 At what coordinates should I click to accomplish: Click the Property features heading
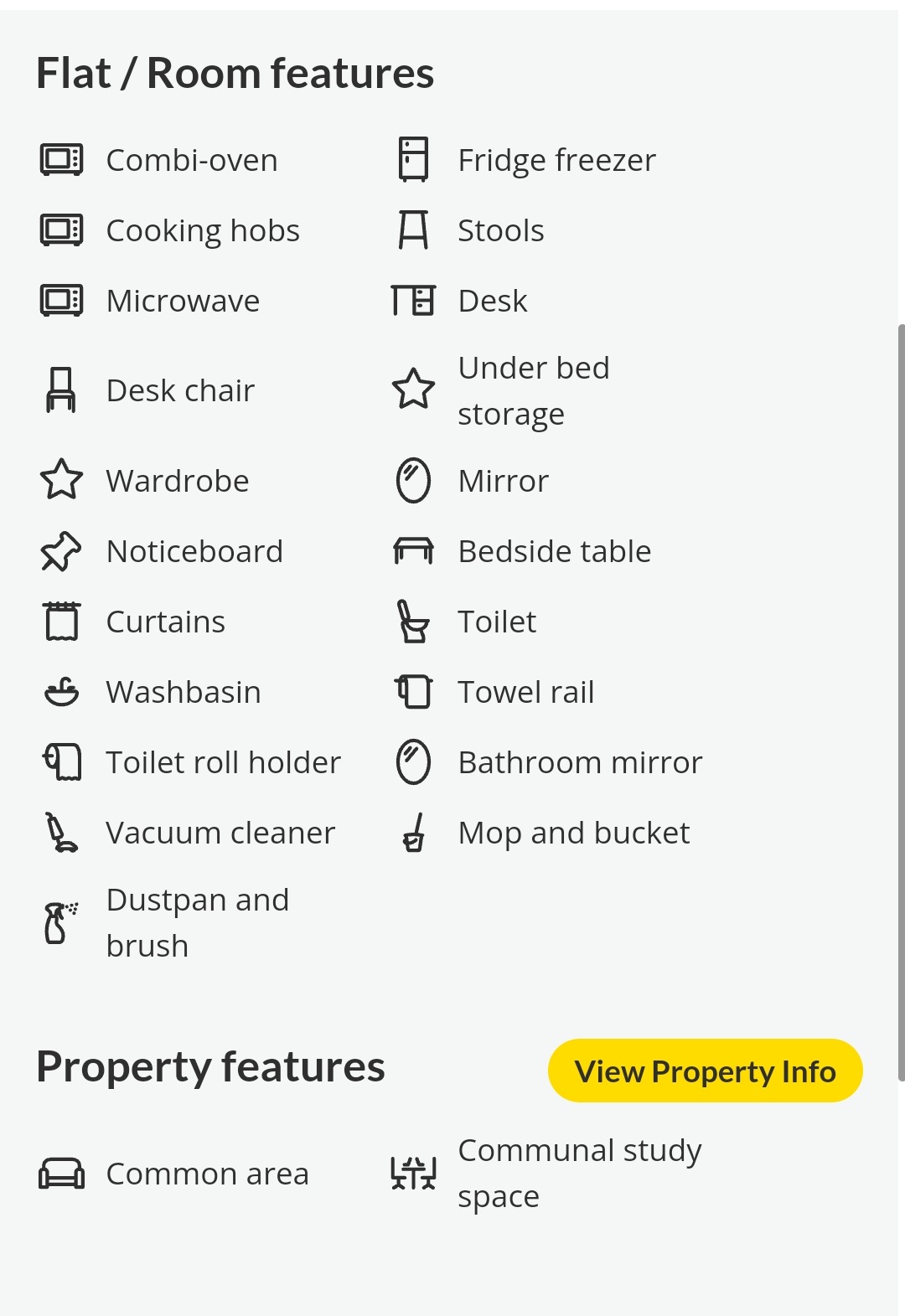210,1066
